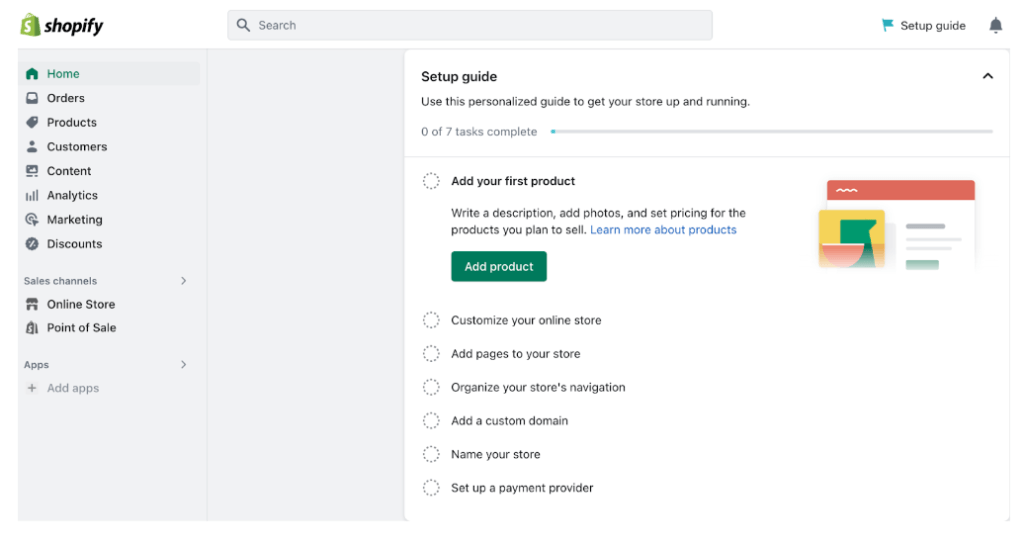The image size is (1024, 545).
Task: Toggle circle for Set up a payment provider
Action: click(x=431, y=488)
